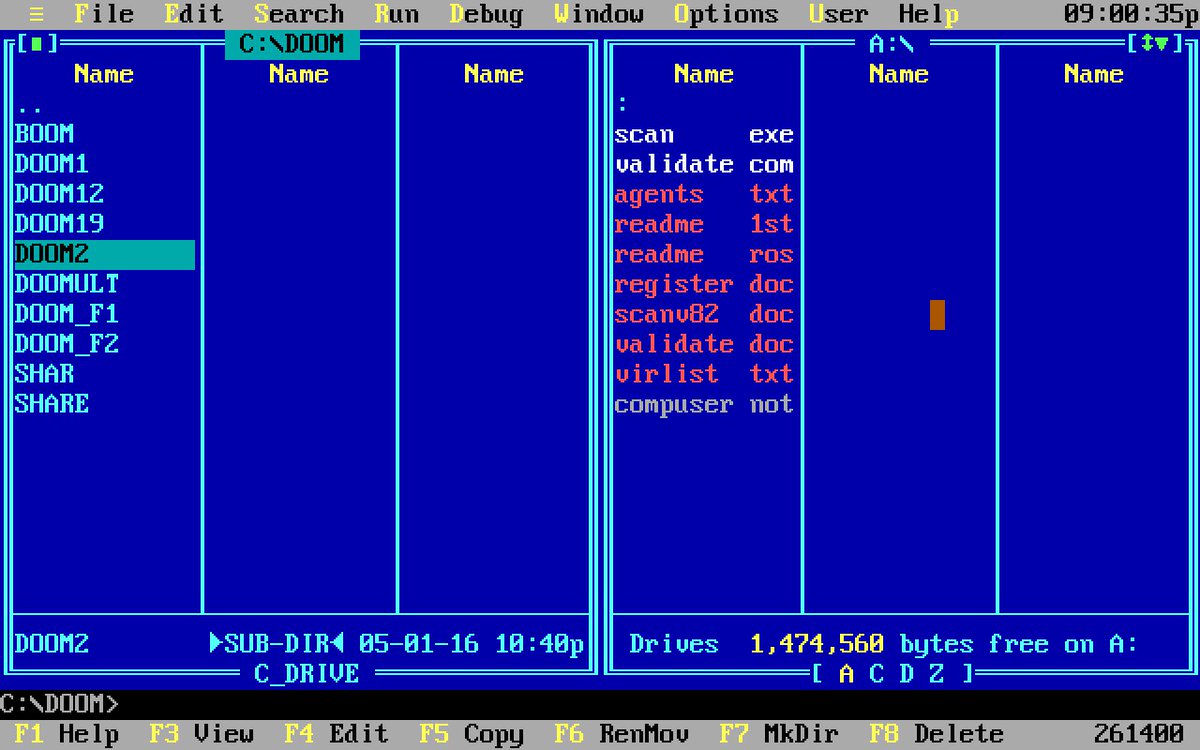Viewport: 1200px width, 750px height.
Task: Select the SHARE directory
Action: tap(104, 404)
